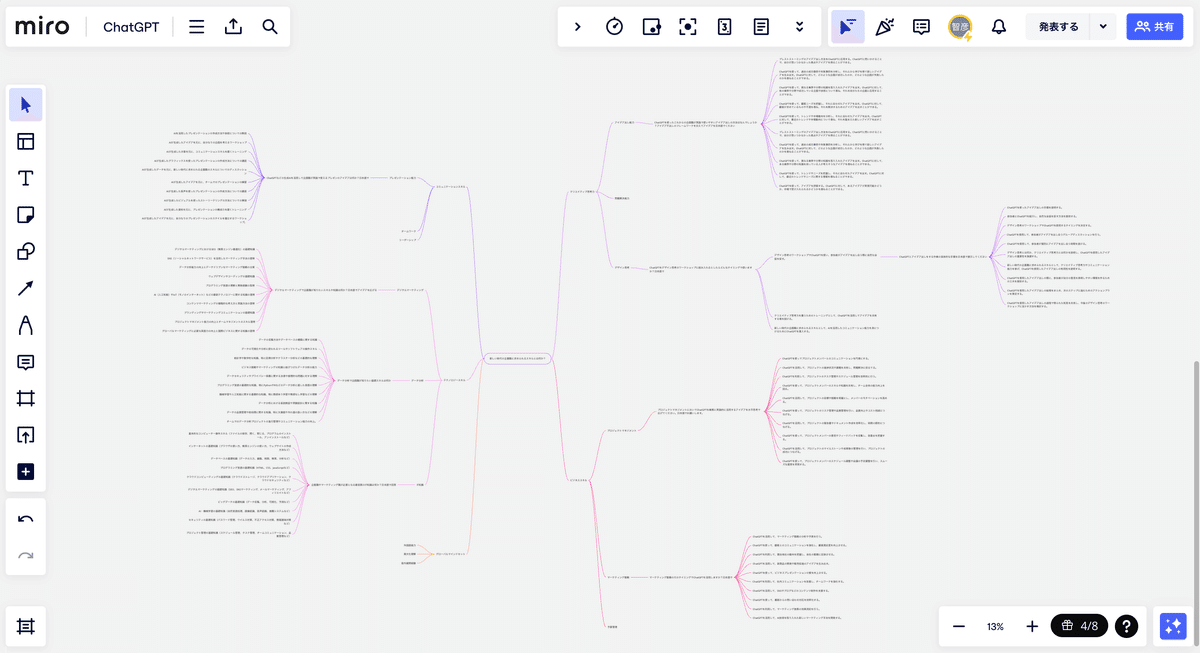
Task: Open comments panel icon
Action: click(922, 27)
